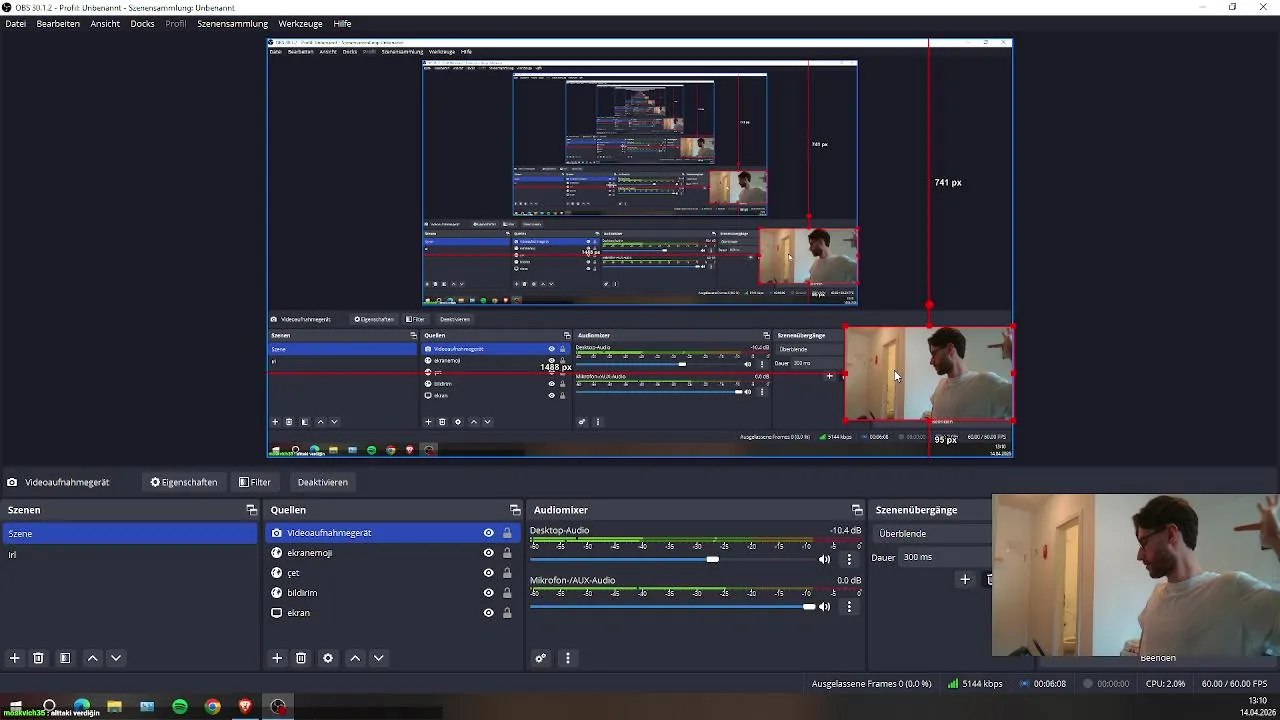Viewport: 1280px width, 720px height.
Task: Toggle lock on ekran source
Action: tap(507, 613)
